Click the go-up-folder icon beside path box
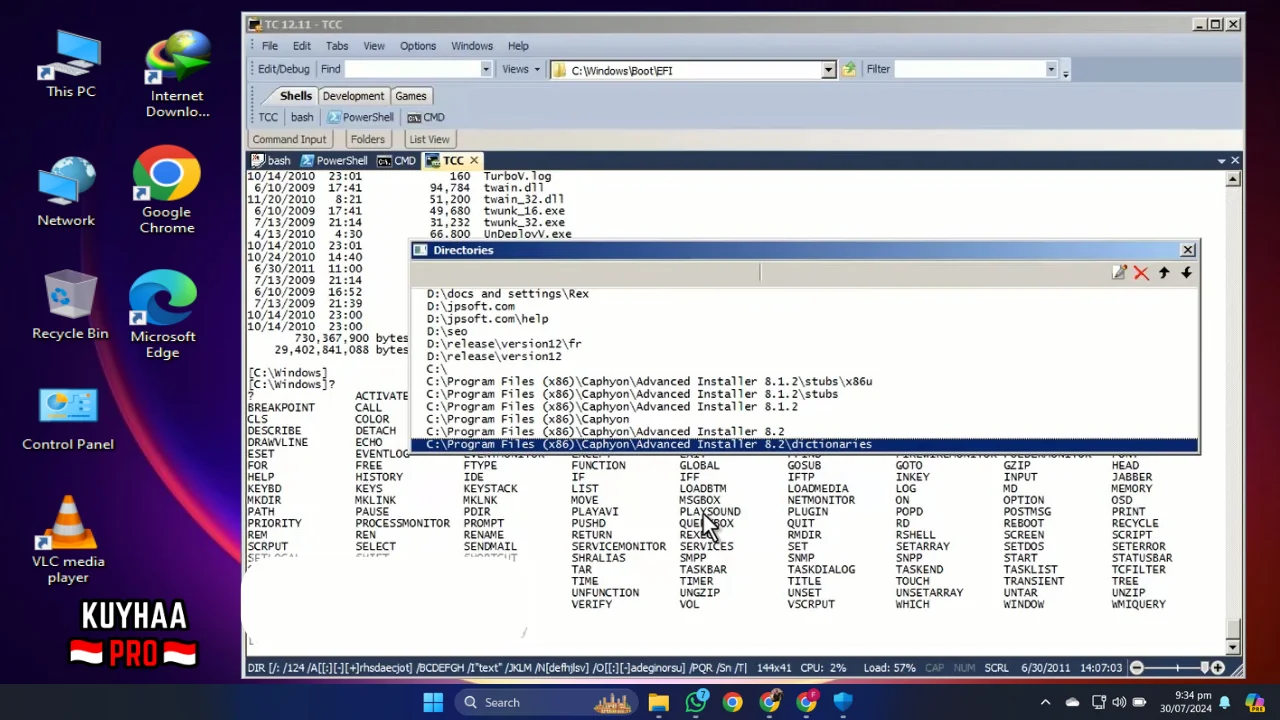Screen dimensions: 1280x720 pos(849,69)
